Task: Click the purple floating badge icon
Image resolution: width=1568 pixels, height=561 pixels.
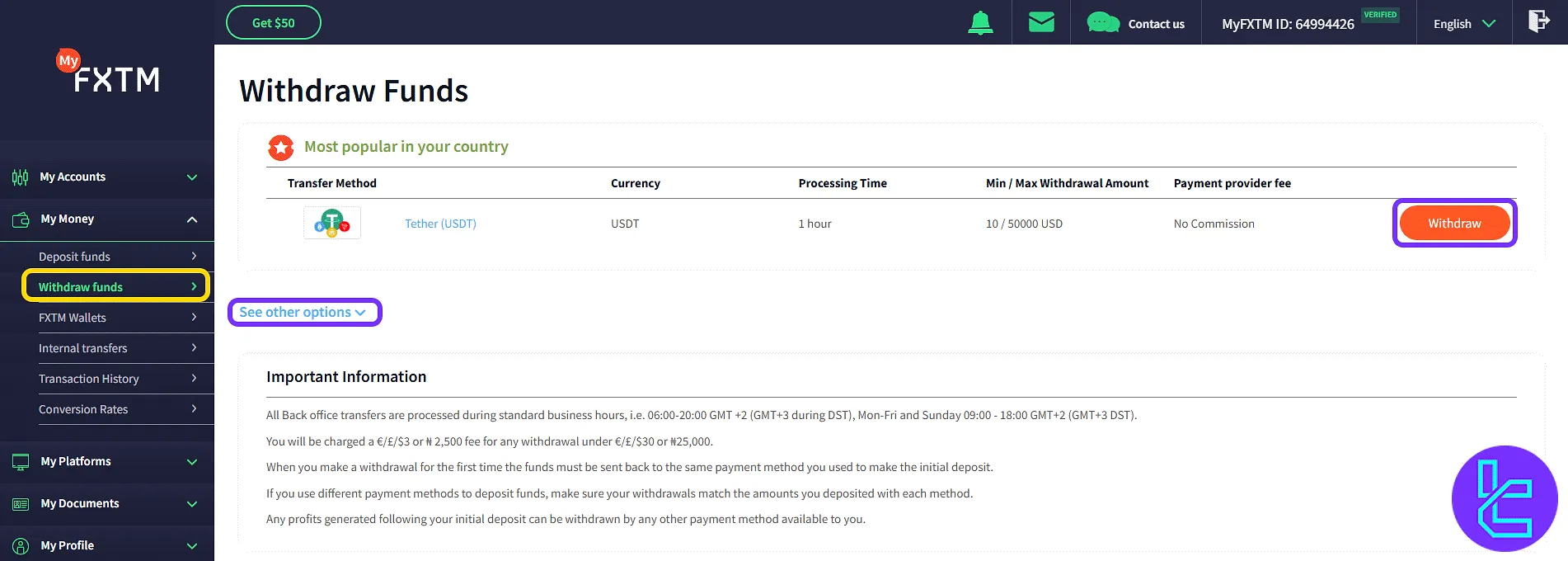Action: [1504, 498]
